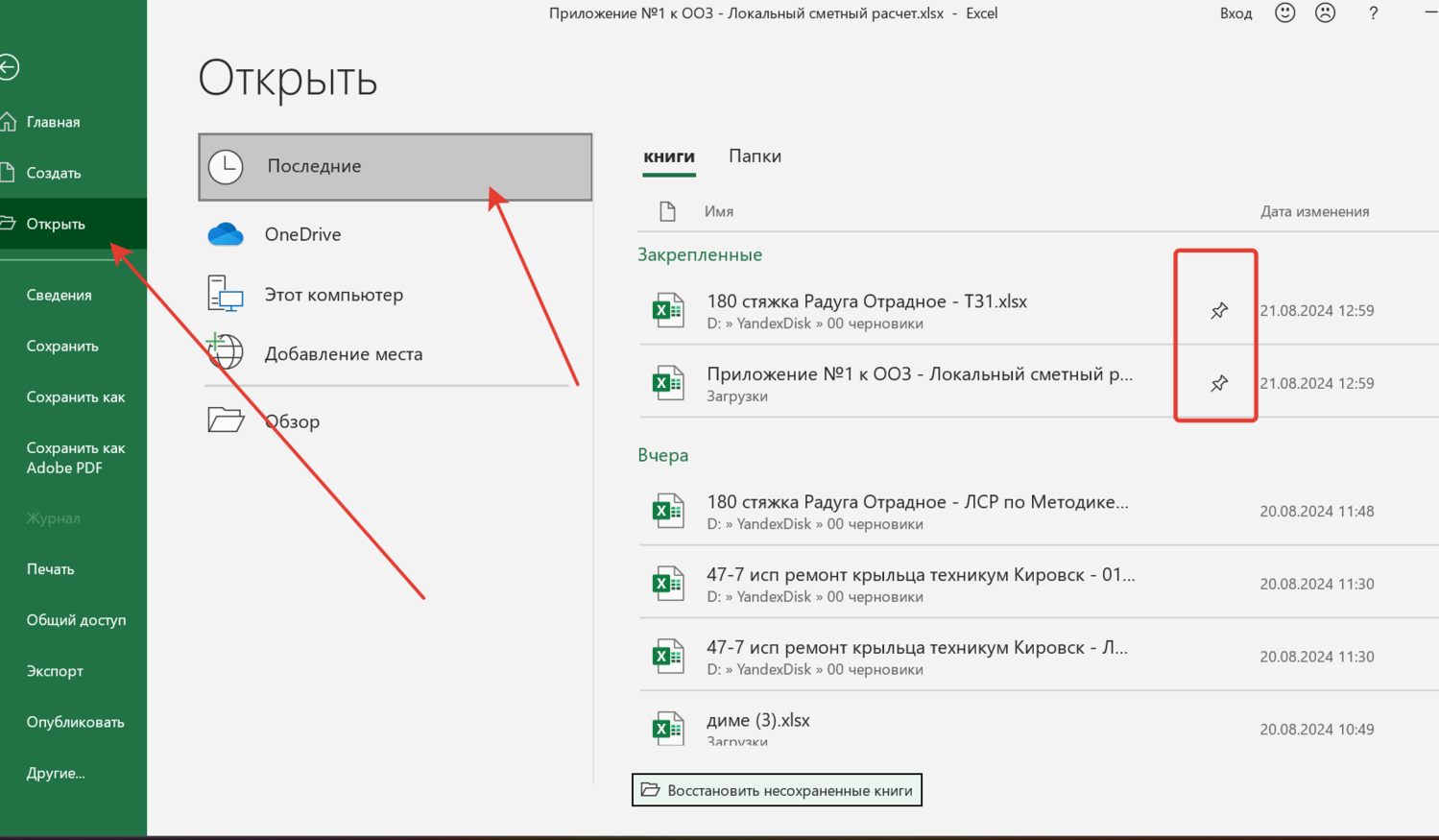Screen dimensions: 1439x840
Task: Sort by Дата изменения column header
Action: (x=1315, y=211)
